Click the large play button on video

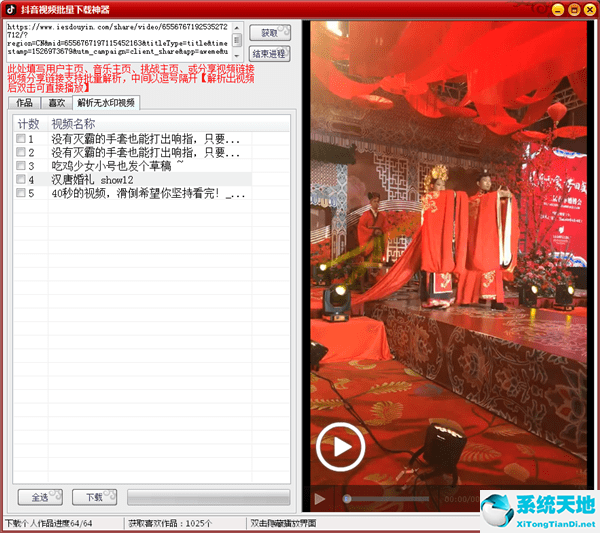[340, 447]
